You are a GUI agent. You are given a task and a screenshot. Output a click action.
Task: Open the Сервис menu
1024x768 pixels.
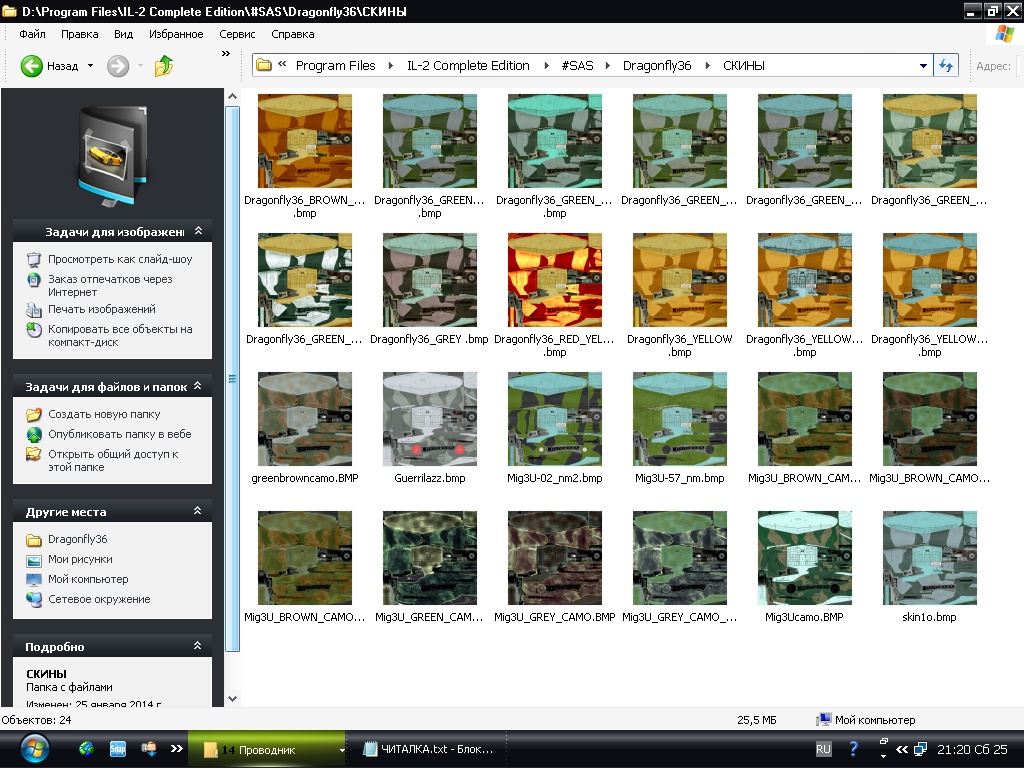tap(237, 34)
